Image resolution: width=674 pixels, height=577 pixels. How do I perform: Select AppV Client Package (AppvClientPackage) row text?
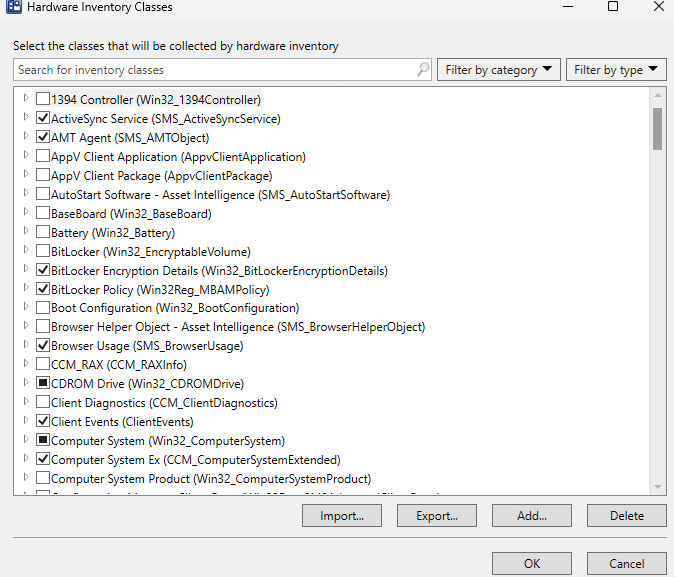point(162,176)
